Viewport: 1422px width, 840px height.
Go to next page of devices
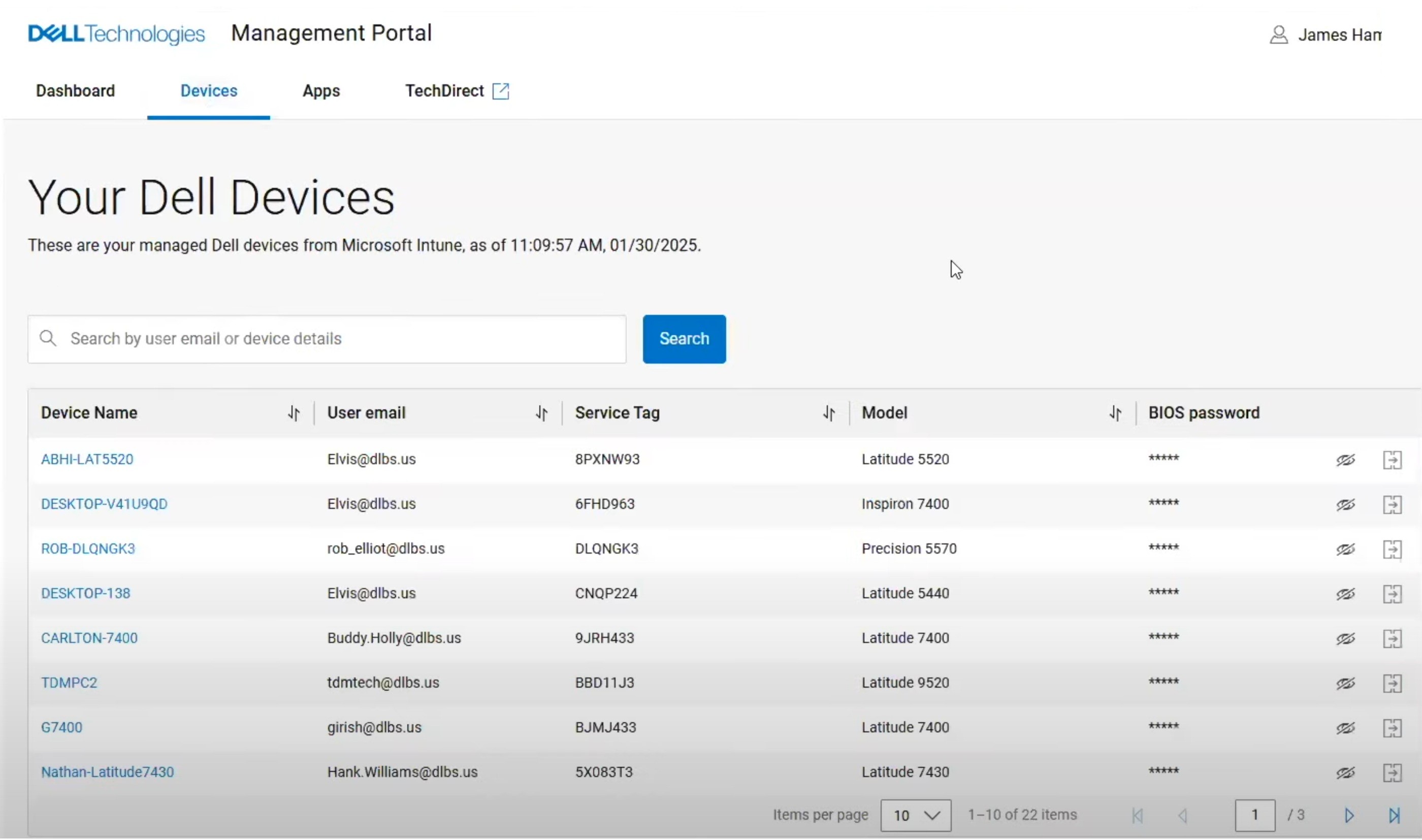(1349, 815)
